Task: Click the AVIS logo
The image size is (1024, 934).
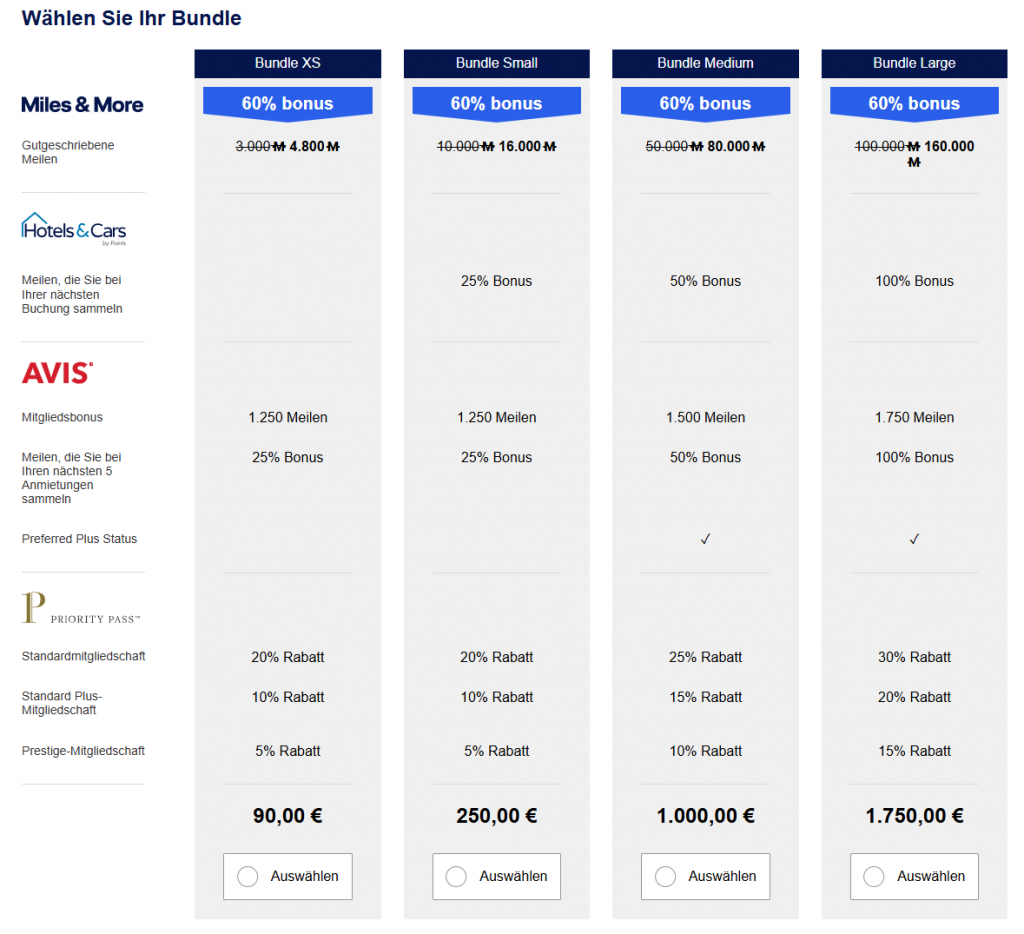Action: tap(58, 373)
